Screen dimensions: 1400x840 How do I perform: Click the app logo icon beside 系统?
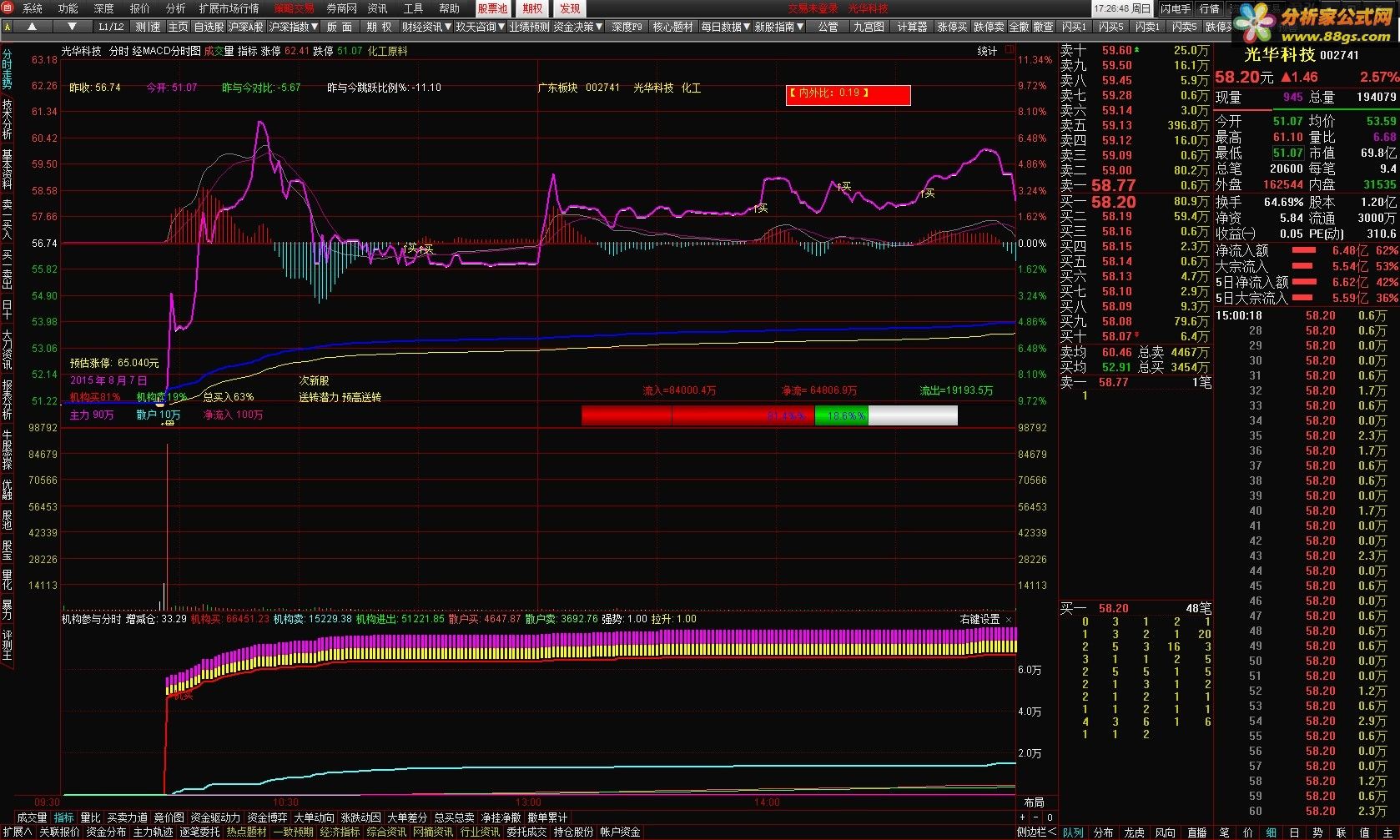pyautogui.click(x=8, y=8)
